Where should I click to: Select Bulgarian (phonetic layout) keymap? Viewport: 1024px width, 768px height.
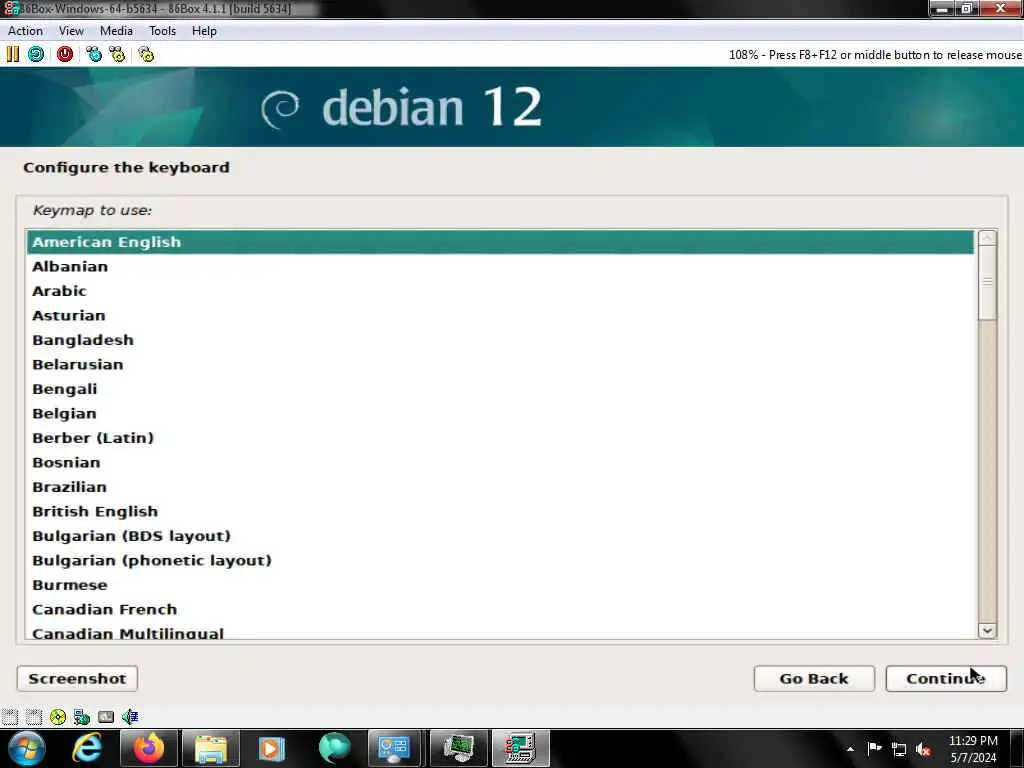click(500, 560)
